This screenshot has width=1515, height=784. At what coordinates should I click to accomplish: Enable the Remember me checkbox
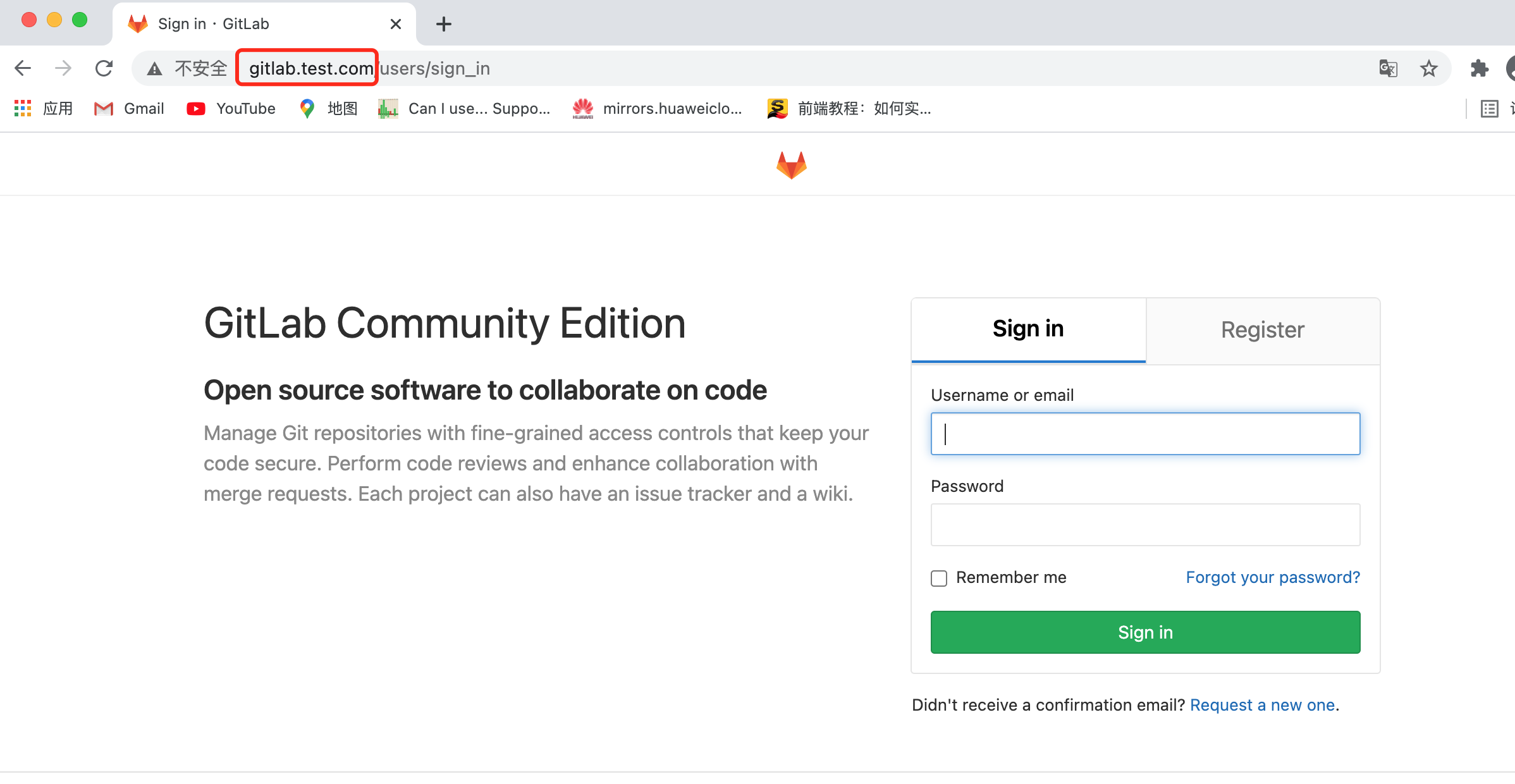(938, 578)
